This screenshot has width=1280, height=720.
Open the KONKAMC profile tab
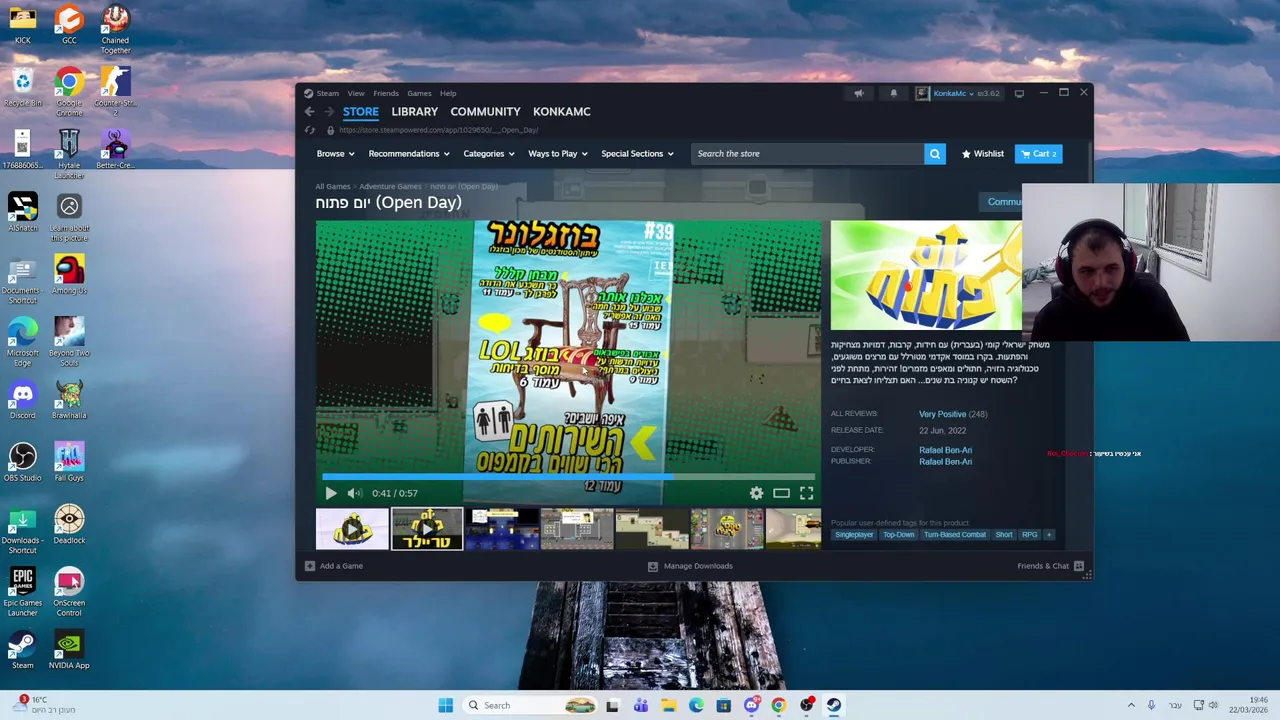pyautogui.click(x=561, y=112)
